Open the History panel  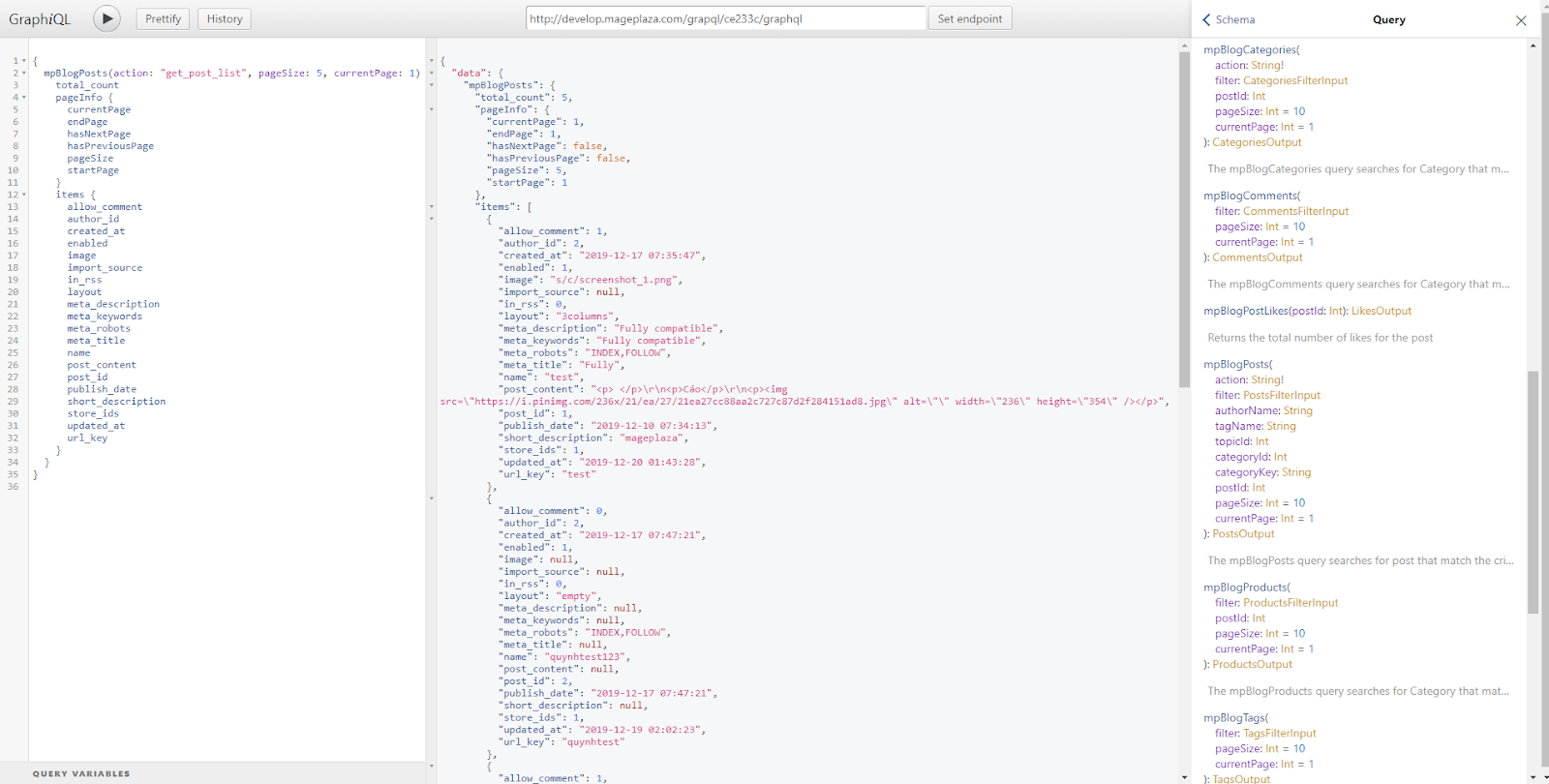pos(225,18)
